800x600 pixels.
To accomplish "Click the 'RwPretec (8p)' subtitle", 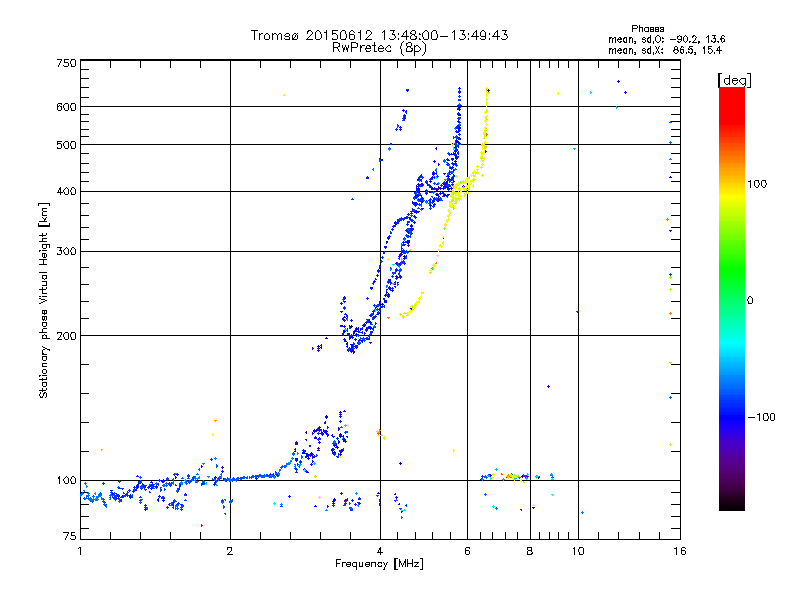I will (379, 48).
